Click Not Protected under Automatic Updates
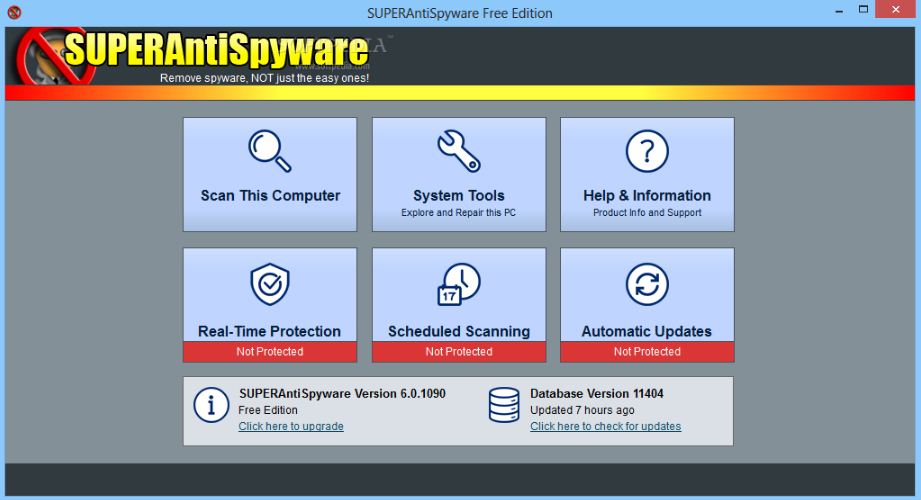This screenshot has height=500, width=921. [x=647, y=351]
